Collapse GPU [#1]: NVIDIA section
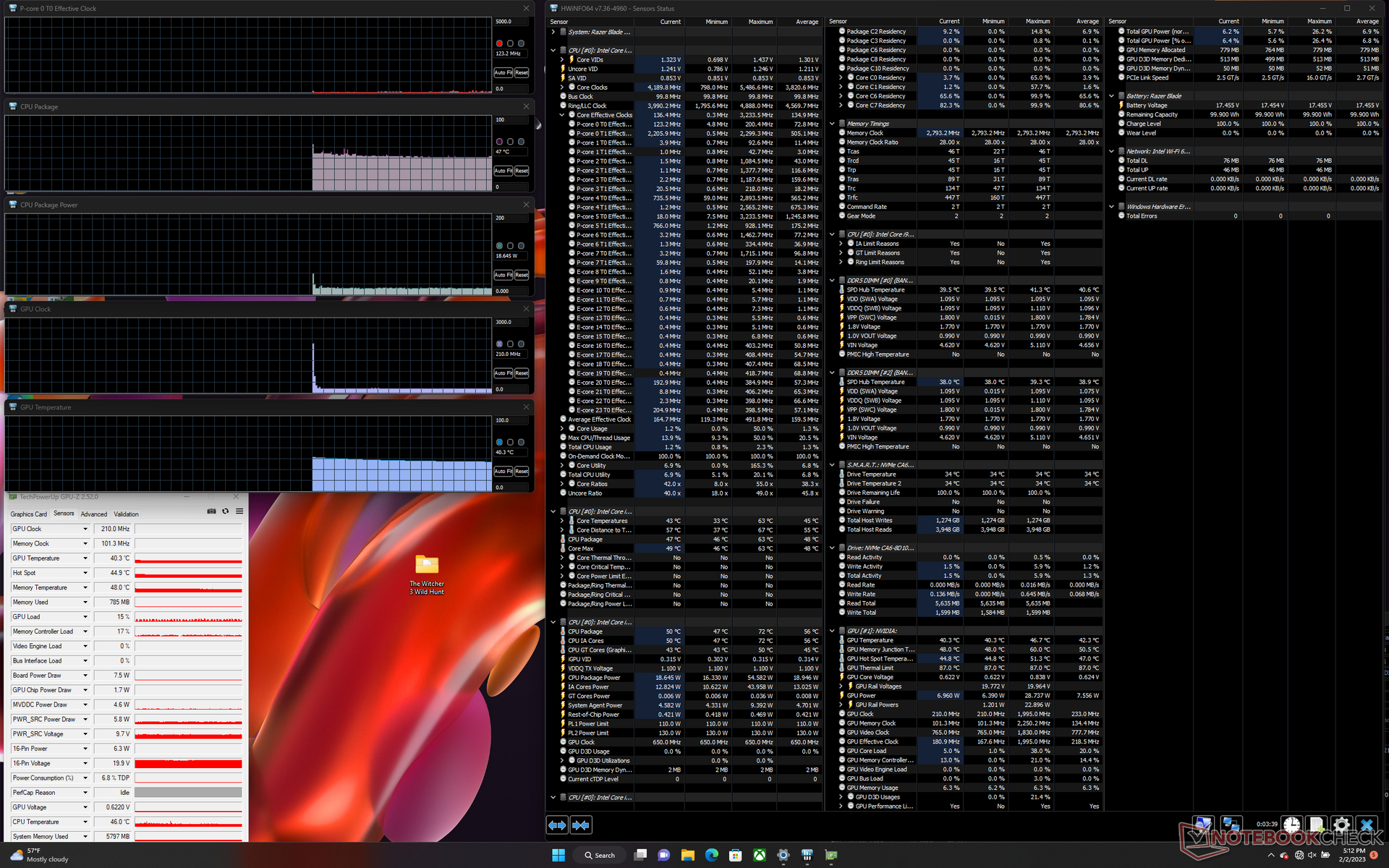The image size is (1389, 868). (832, 631)
